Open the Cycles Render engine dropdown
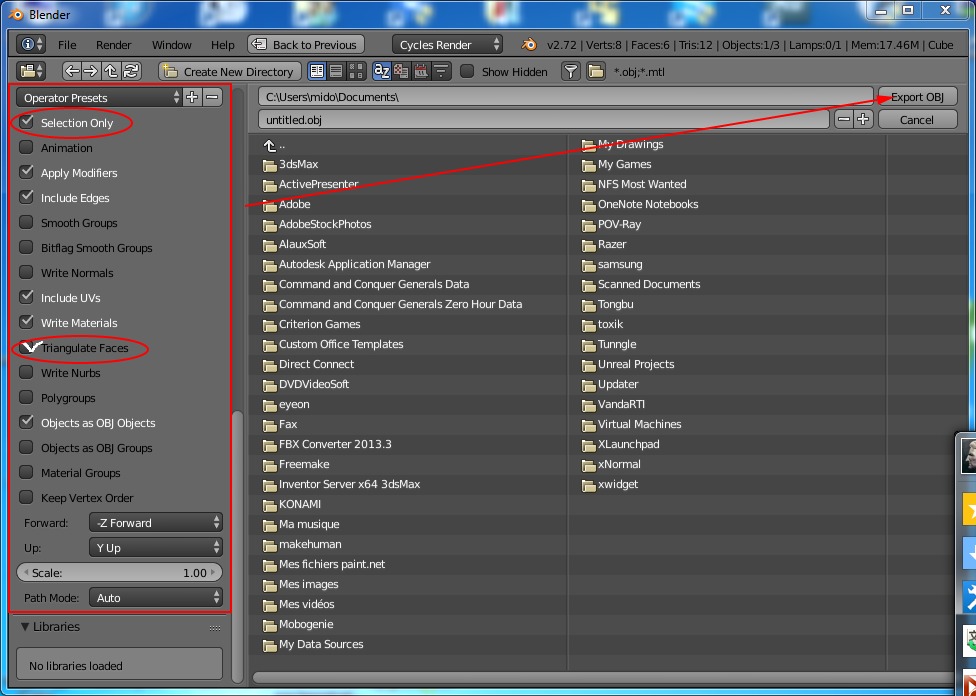Image resolution: width=976 pixels, height=696 pixels. coord(447,45)
